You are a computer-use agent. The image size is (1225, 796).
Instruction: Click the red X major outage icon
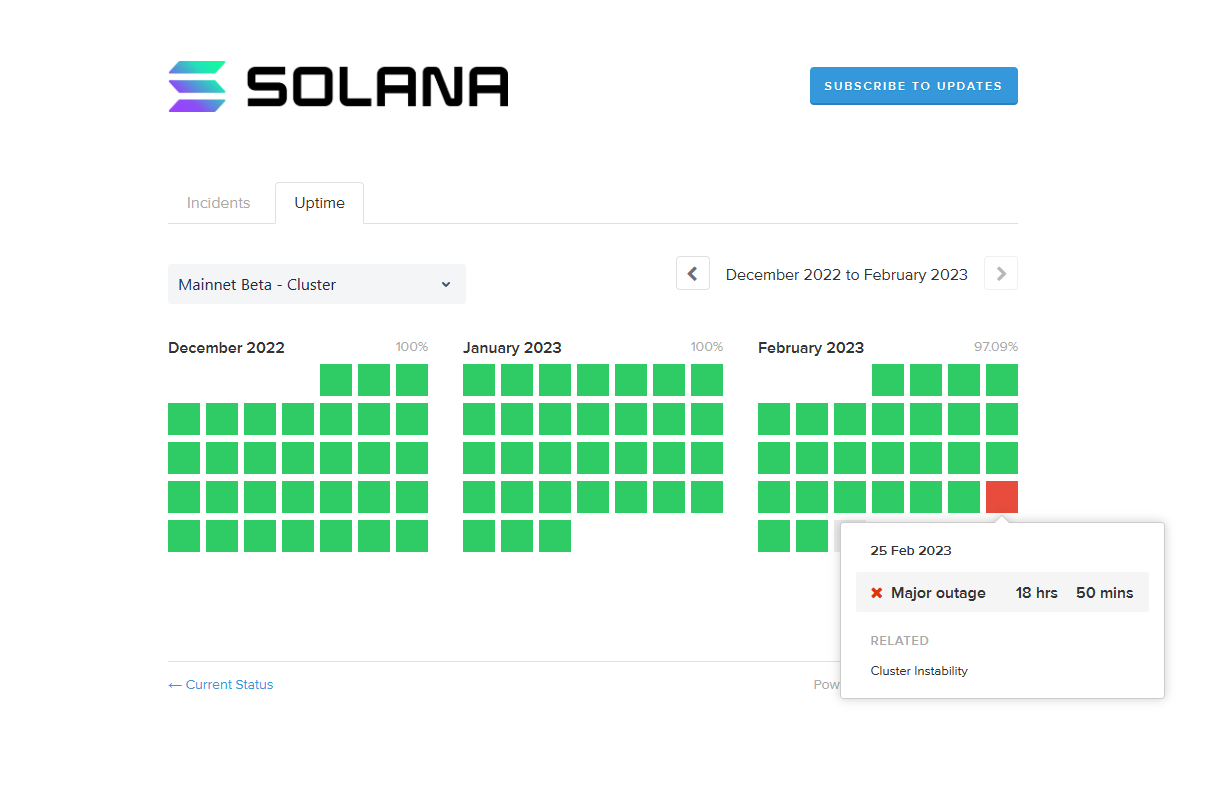877,593
